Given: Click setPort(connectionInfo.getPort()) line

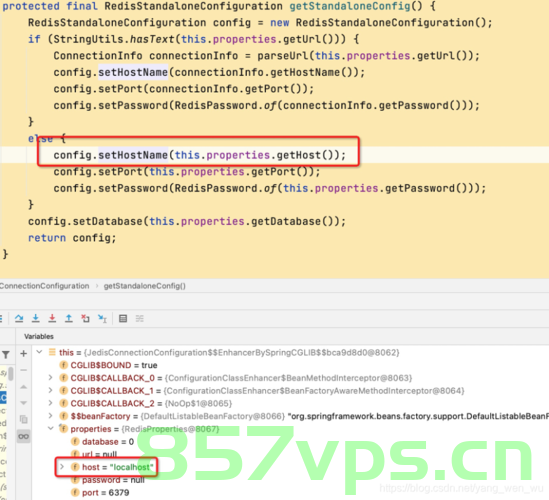Looking at the screenshot, I should [x=184, y=89].
